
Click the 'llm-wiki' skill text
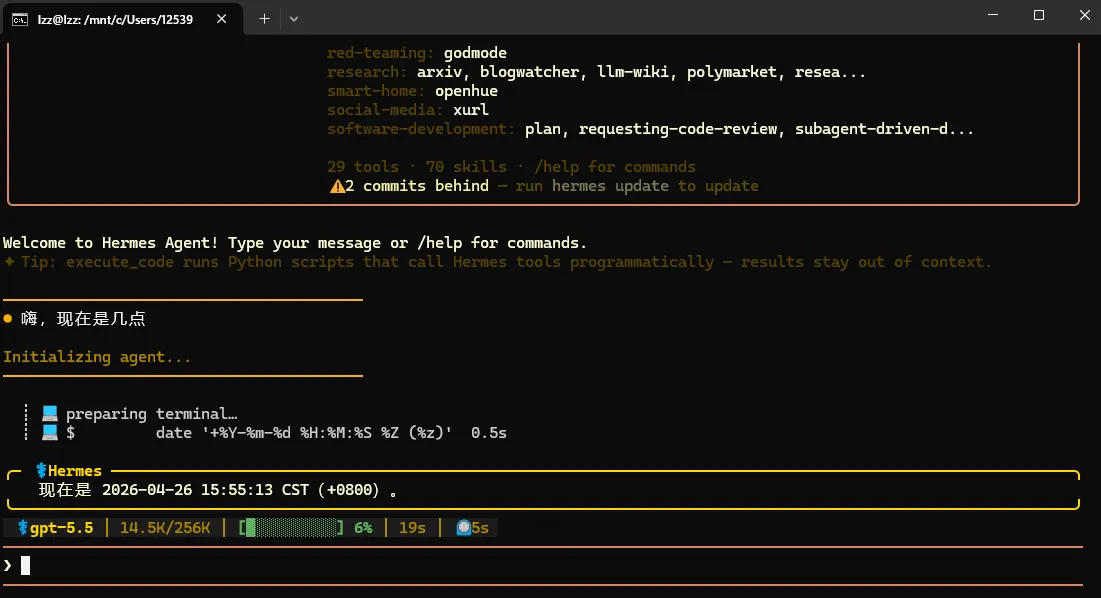632,72
